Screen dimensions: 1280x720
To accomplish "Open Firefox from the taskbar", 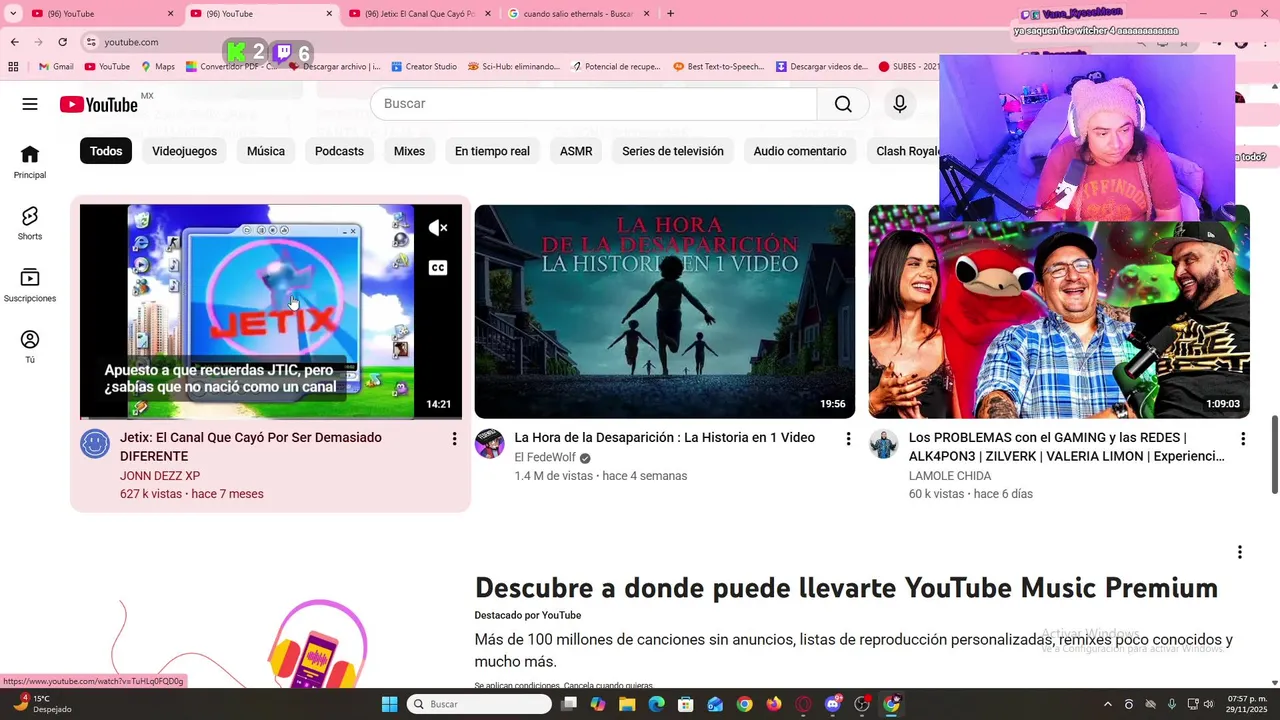I will [x=773, y=704].
